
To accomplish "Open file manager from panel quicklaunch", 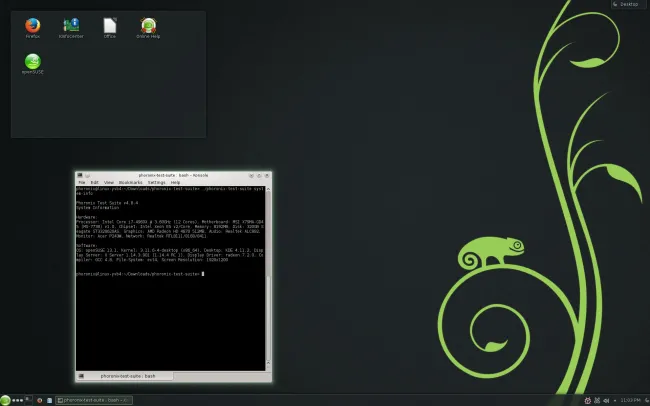I will coord(49,400).
